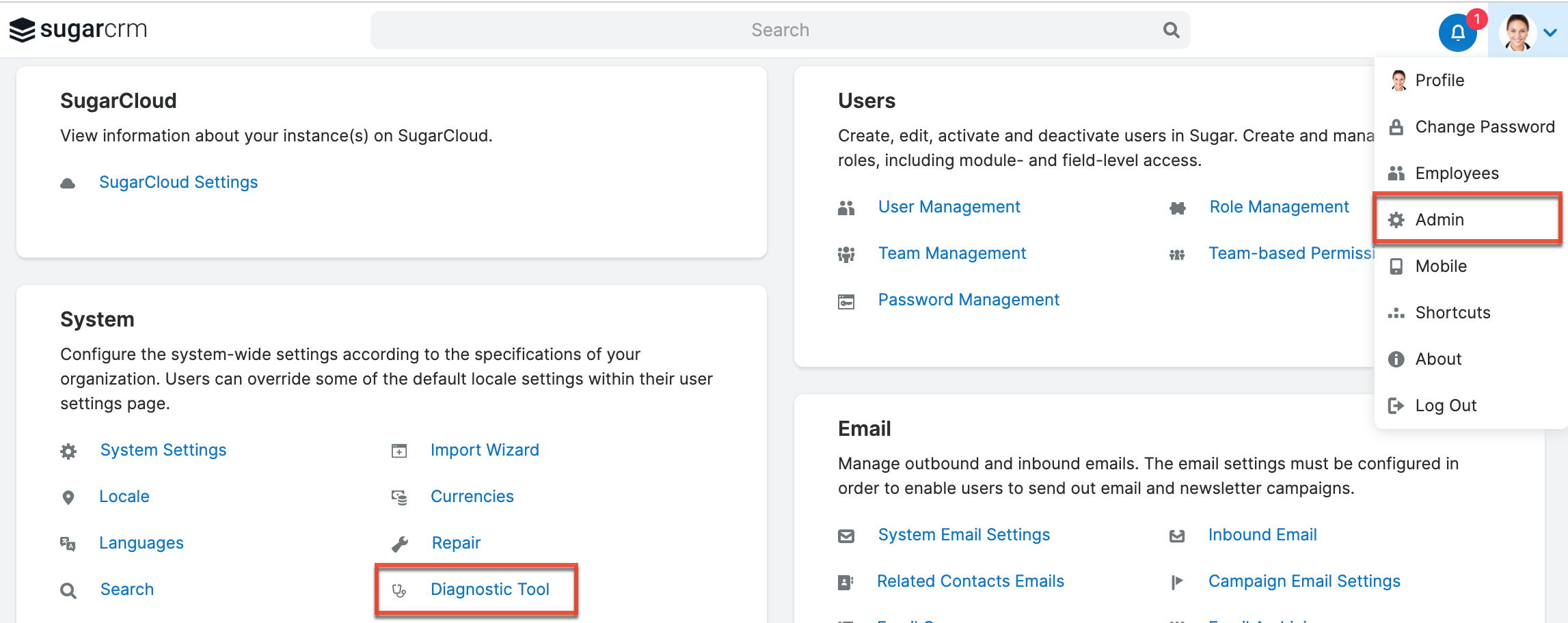
Task: Click the cloud icon beside SugarCloud Settings
Action: point(68,183)
